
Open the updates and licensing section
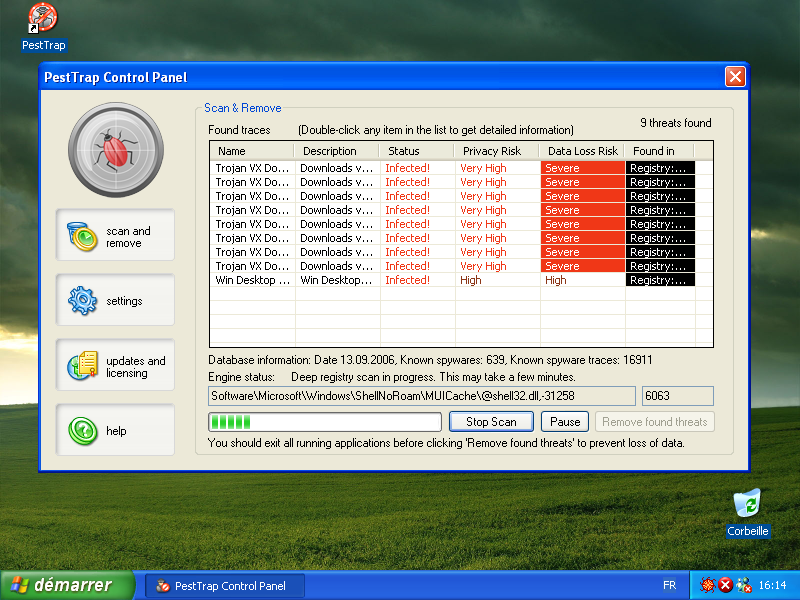115,365
